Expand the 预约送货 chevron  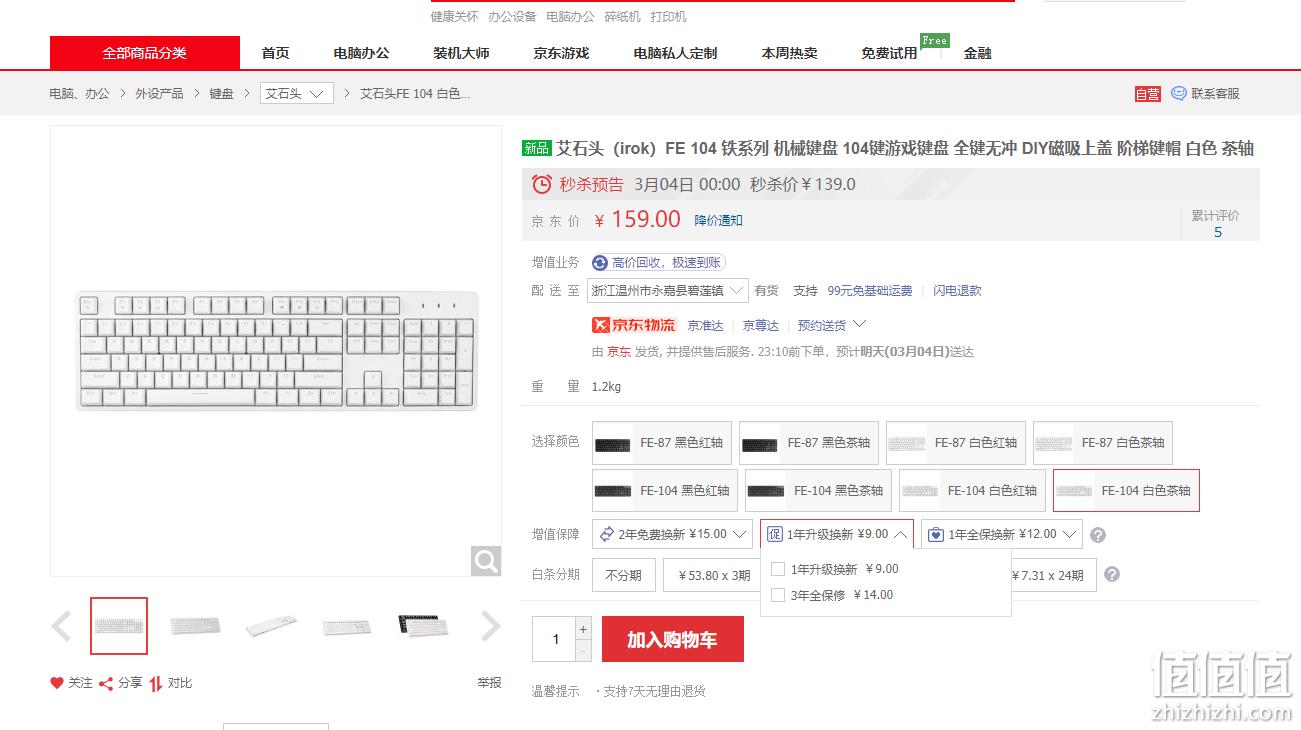[859, 324]
